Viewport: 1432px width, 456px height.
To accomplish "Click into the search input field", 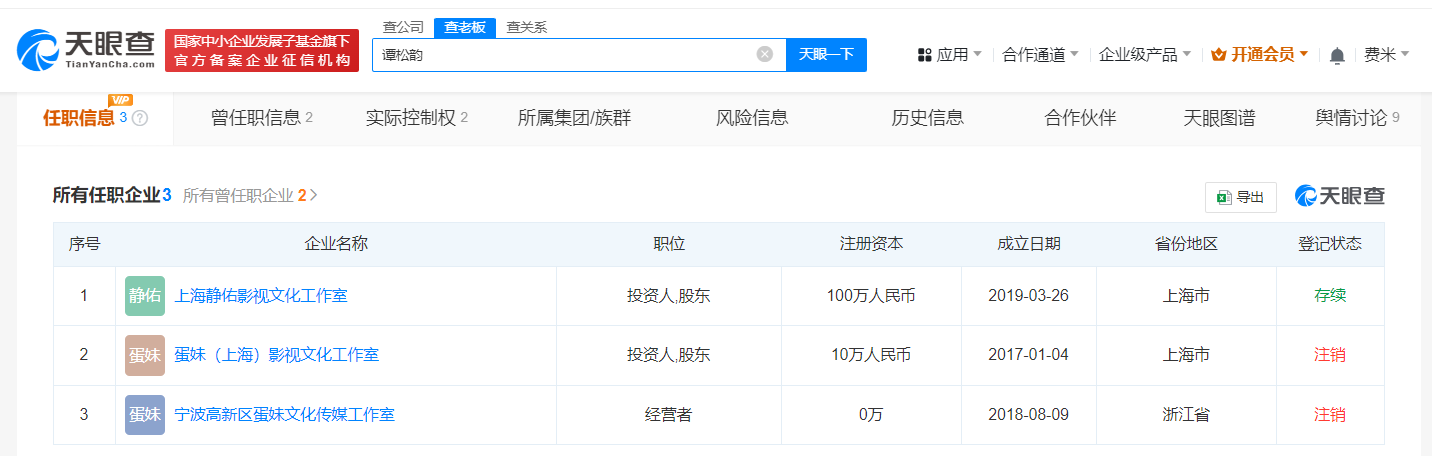I will pyautogui.click(x=560, y=54).
